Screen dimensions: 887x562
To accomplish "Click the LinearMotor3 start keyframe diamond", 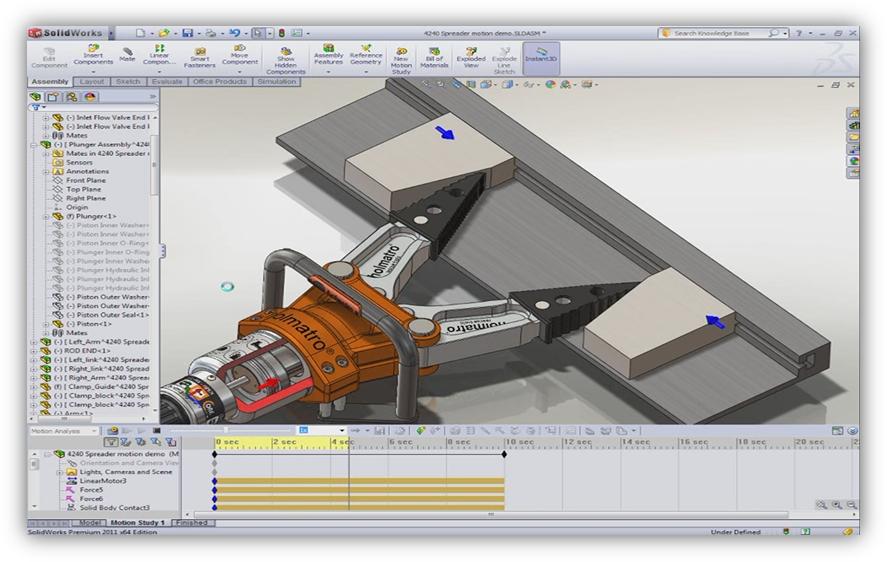I will click(x=214, y=481).
